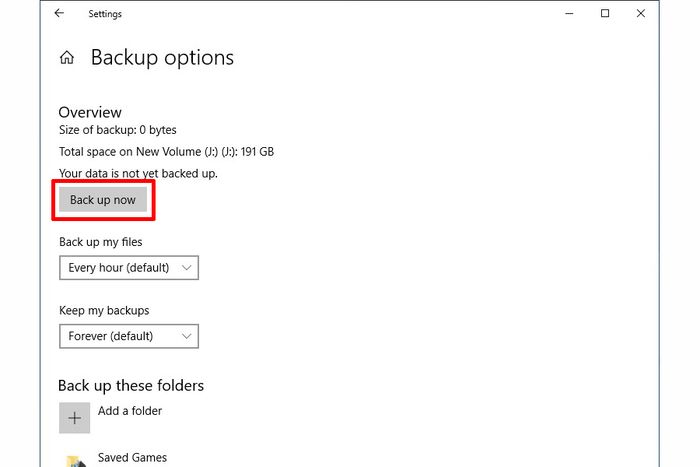
Task: Open Settings home via house icon
Action: tap(67, 57)
